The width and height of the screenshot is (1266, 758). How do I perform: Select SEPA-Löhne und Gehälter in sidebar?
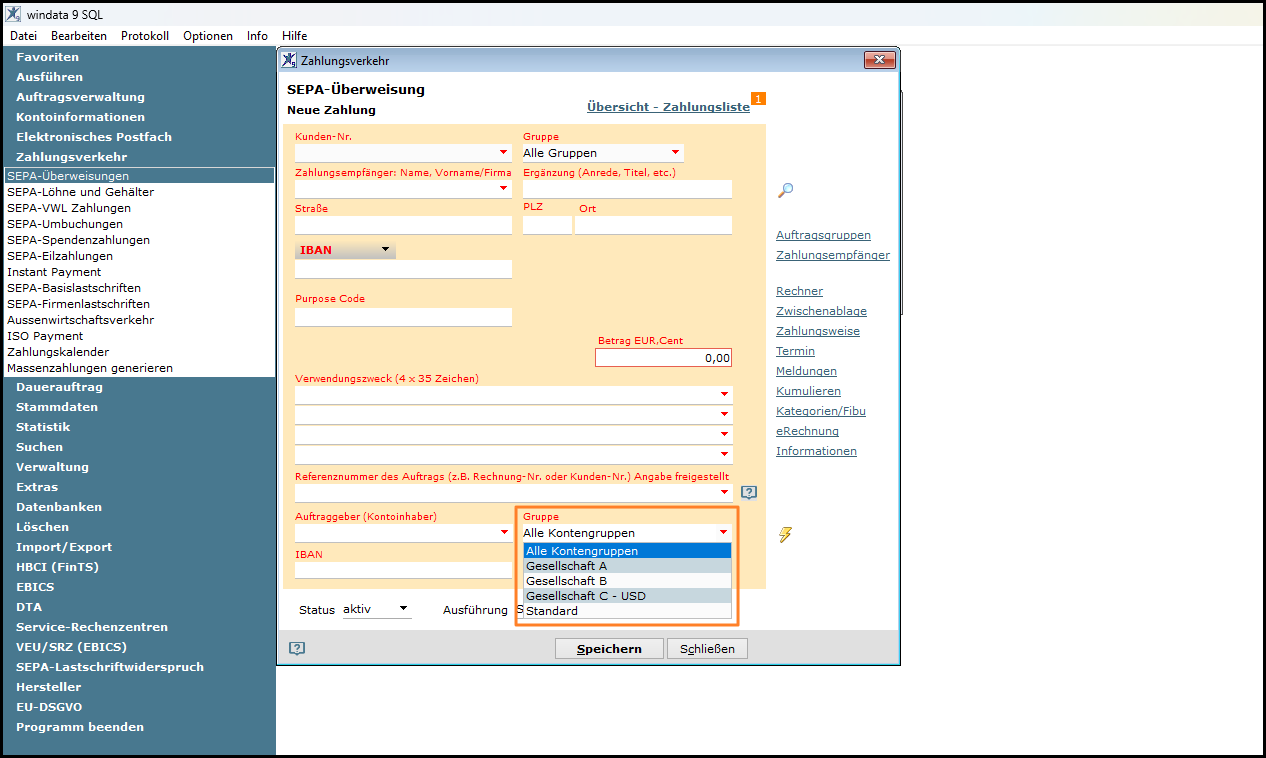81,192
